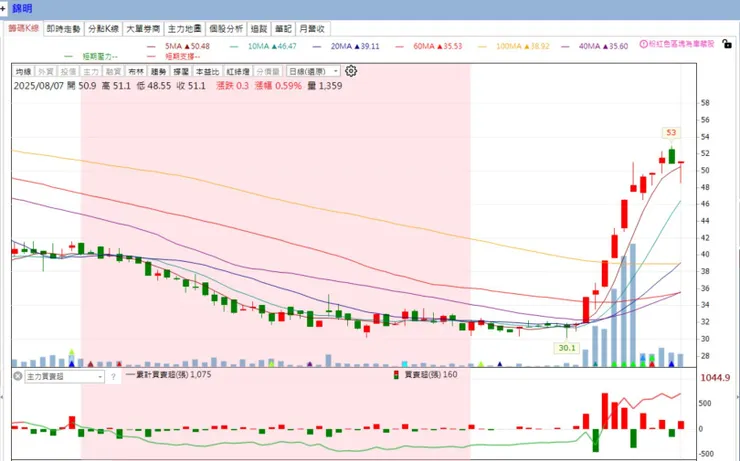
Task: Toggle the 撐壓 overlay button
Action: (181, 72)
